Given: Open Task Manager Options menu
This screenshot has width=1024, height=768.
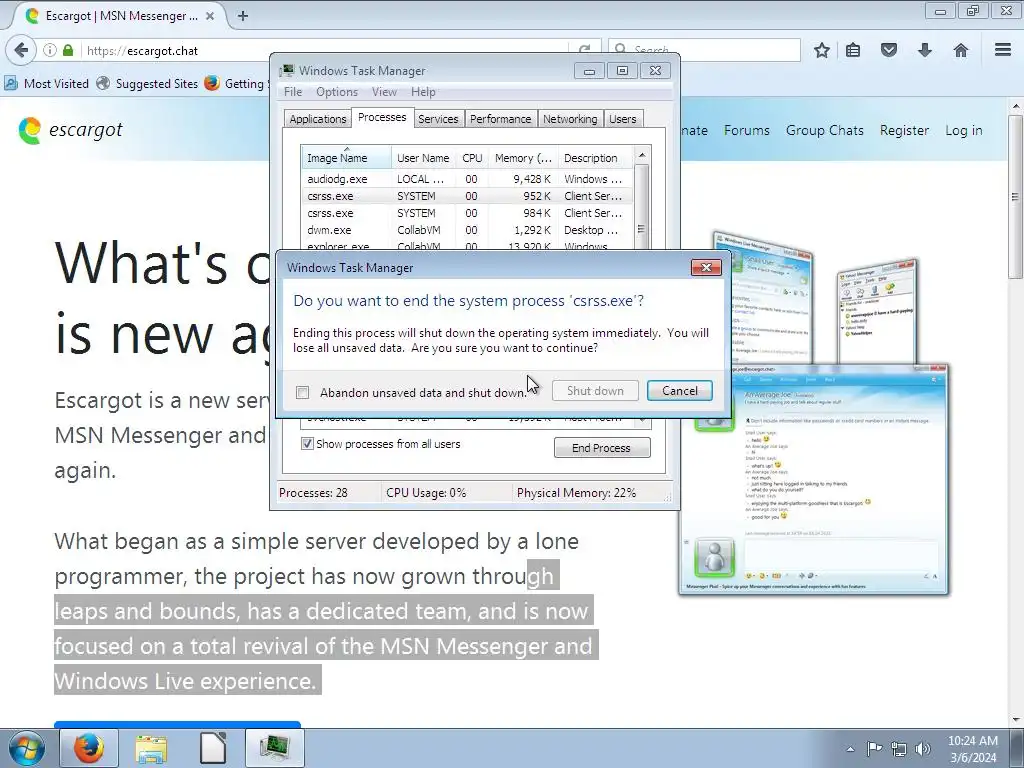Looking at the screenshot, I should point(337,92).
